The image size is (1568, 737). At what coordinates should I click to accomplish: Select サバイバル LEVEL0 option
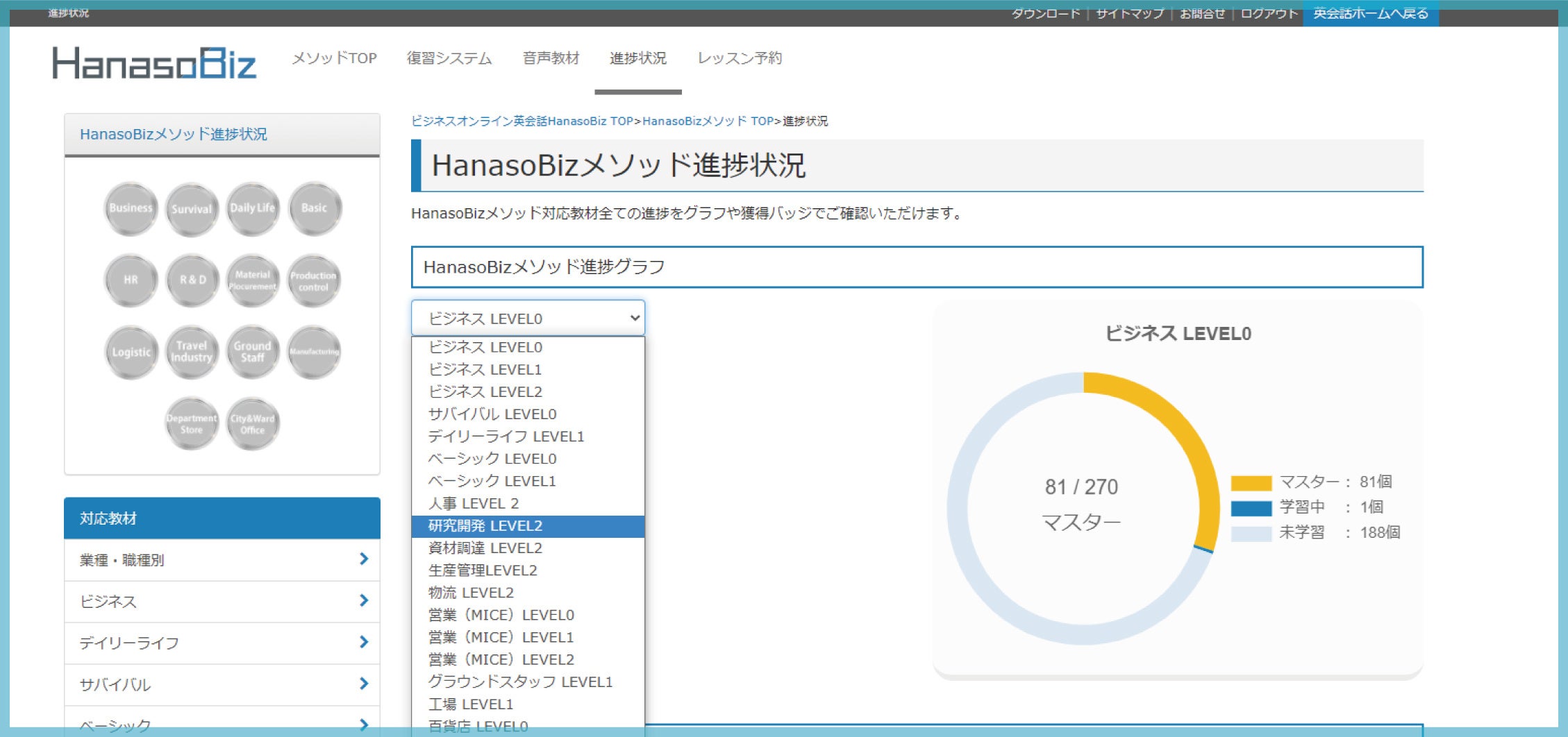tap(528, 414)
